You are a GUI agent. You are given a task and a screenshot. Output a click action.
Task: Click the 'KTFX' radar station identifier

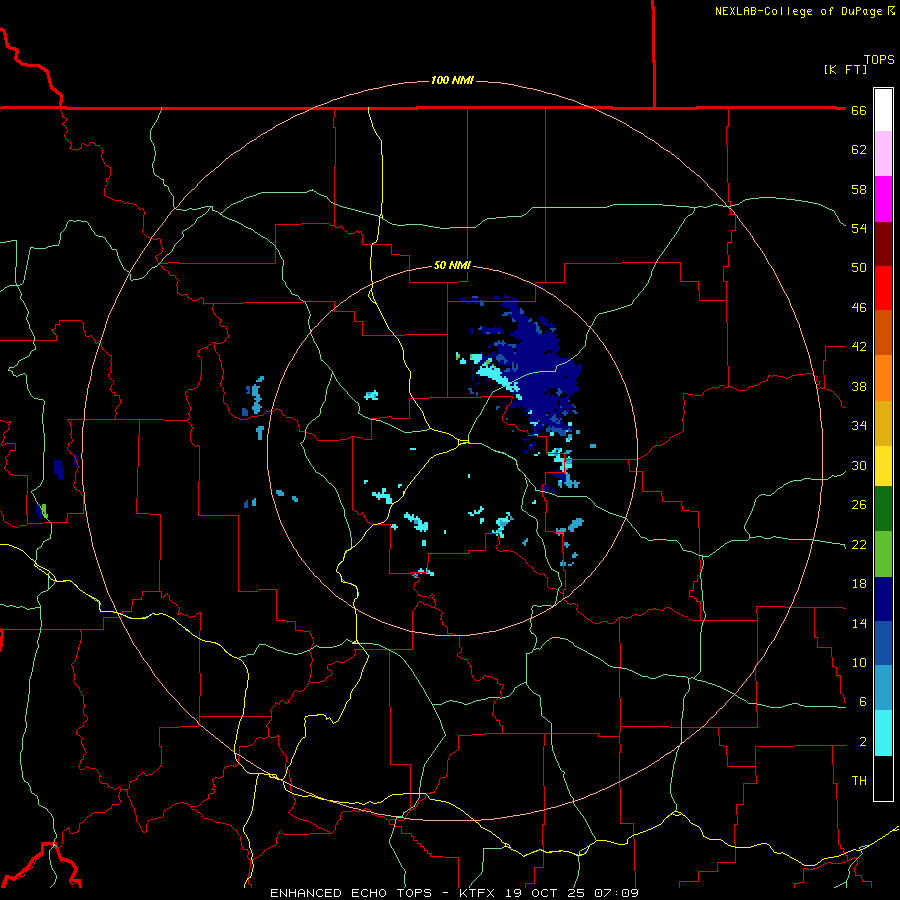(479, 893)
